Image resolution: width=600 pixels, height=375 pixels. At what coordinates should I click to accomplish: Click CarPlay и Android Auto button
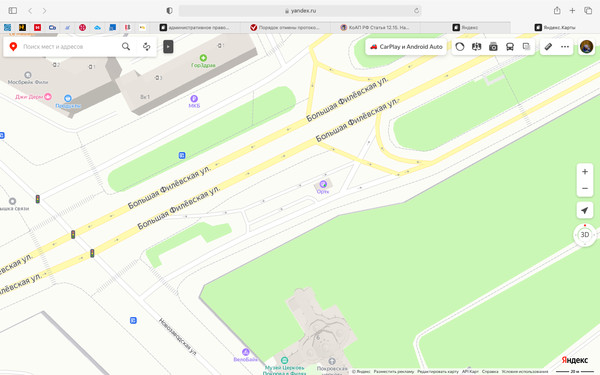pos(406,47)
